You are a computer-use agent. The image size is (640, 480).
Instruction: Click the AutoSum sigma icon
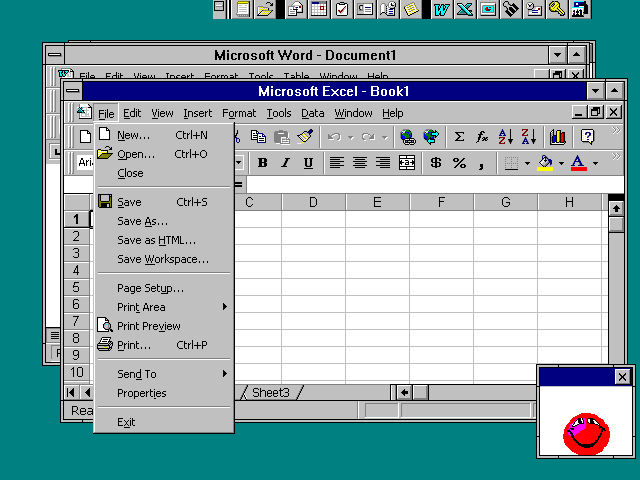click(x=459, y=137)
